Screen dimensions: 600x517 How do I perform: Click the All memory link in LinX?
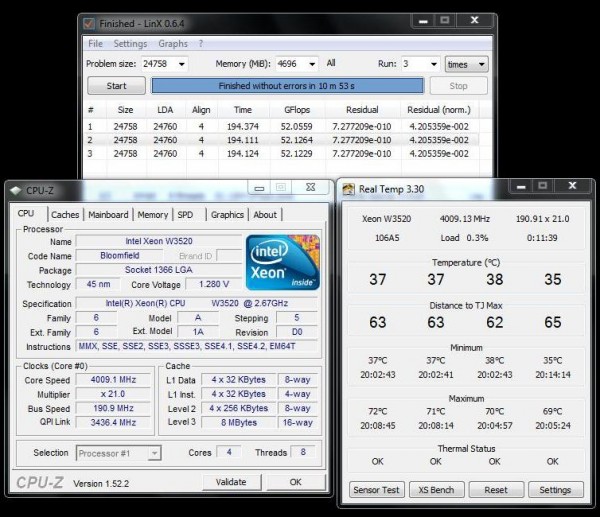(x=331, y=63)
